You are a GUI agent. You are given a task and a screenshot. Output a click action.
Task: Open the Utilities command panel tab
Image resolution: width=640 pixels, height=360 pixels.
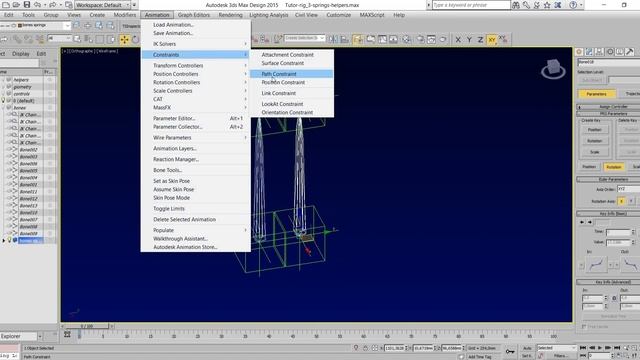click(x=630, y=52)
